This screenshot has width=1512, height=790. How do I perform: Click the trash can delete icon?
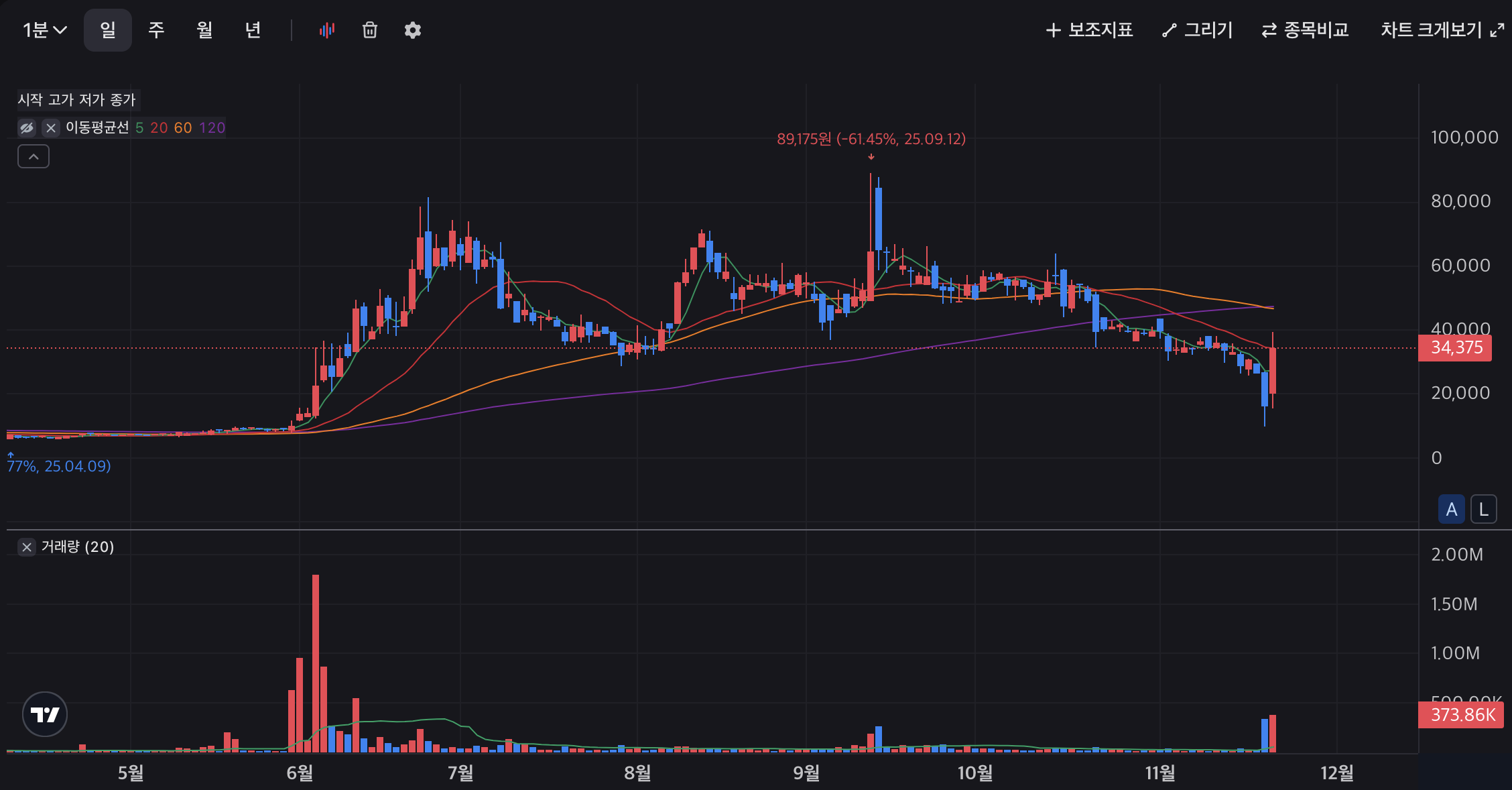coord(370,30)
